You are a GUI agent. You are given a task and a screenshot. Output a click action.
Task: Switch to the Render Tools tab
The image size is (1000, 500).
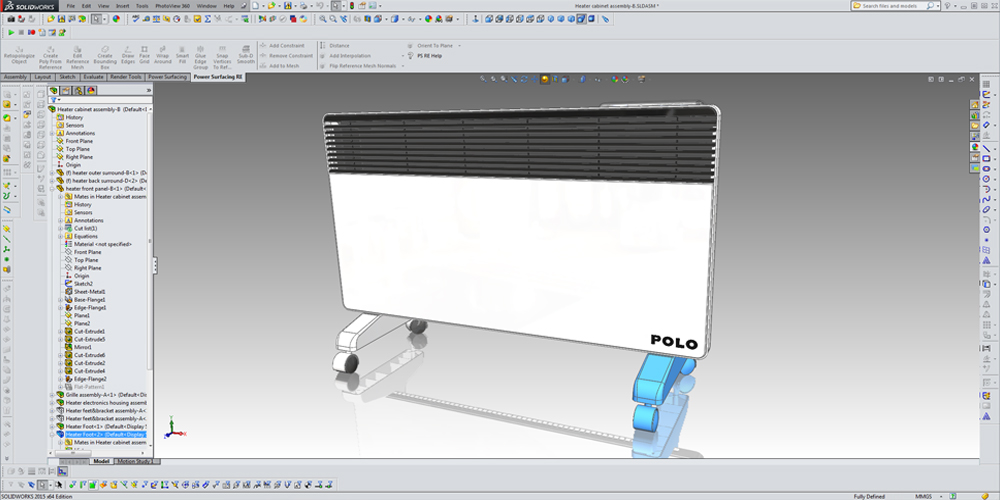[x=126, y=77]
